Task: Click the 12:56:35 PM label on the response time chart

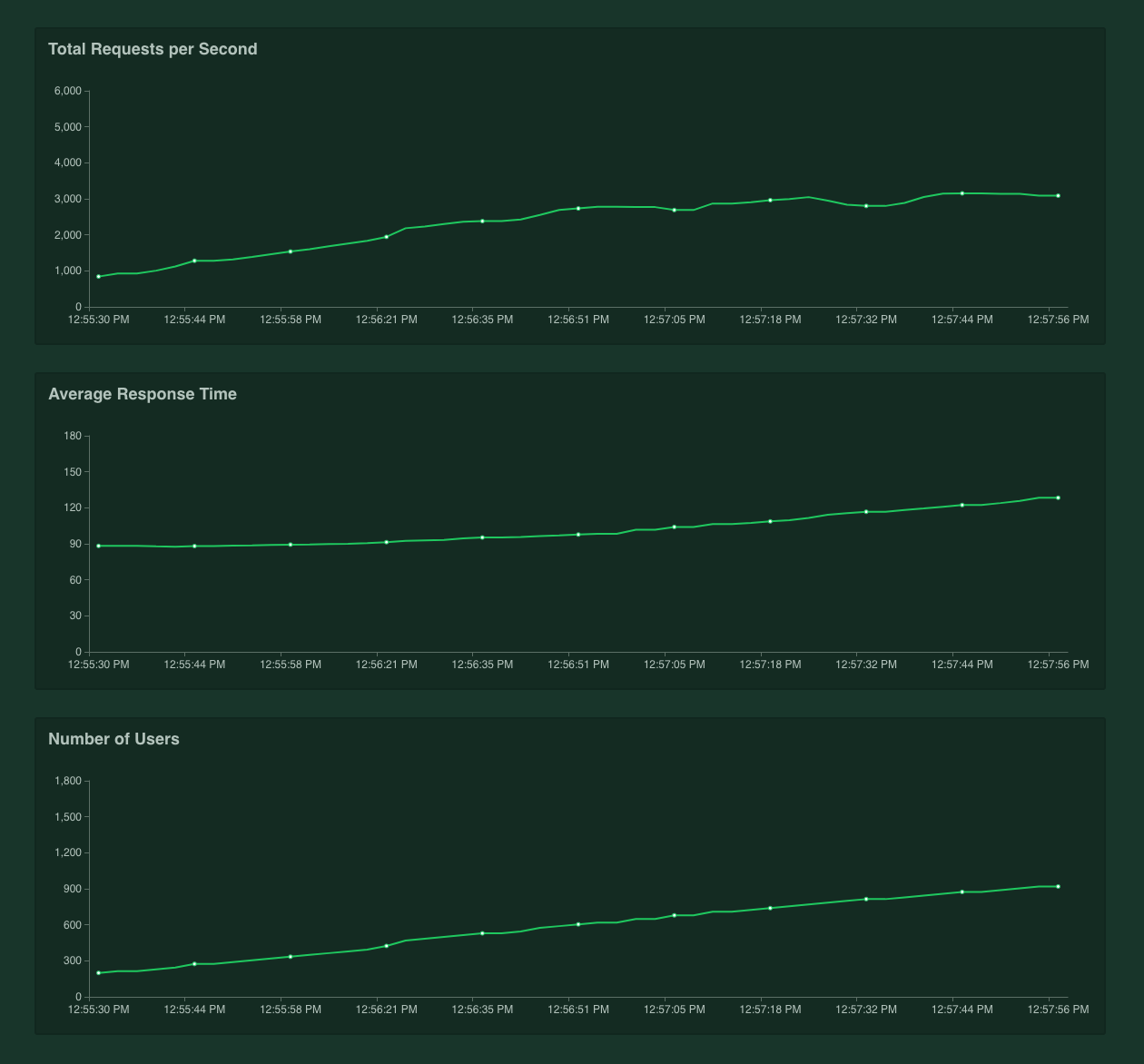Action: (x=482, y=665)
